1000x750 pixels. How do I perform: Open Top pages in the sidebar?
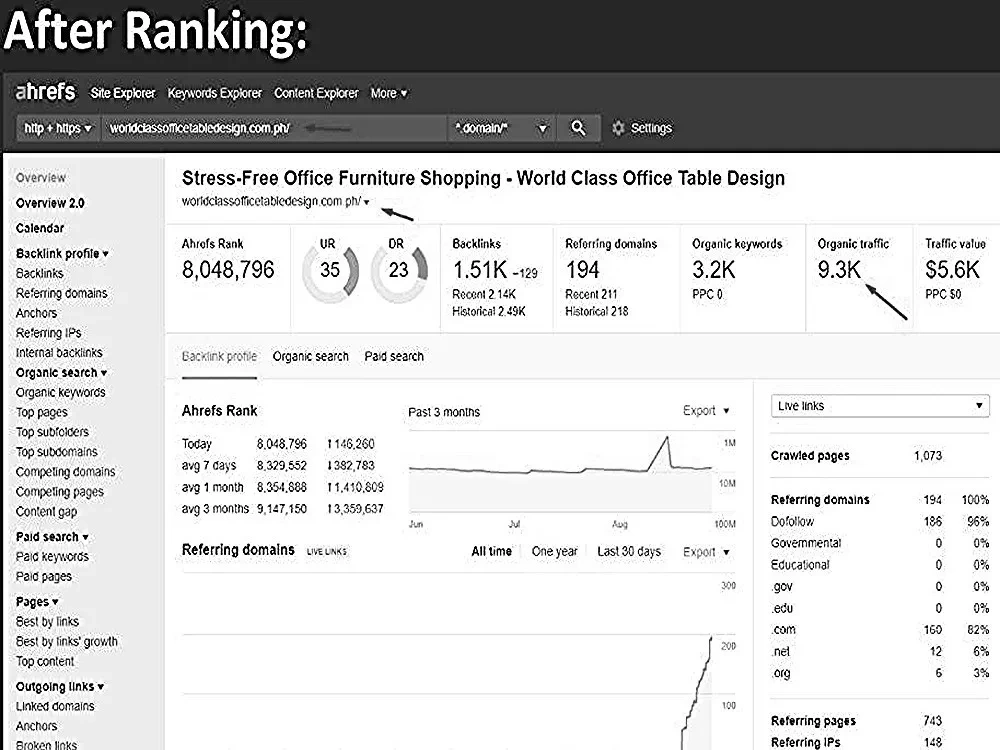click(x=41, y=413)
